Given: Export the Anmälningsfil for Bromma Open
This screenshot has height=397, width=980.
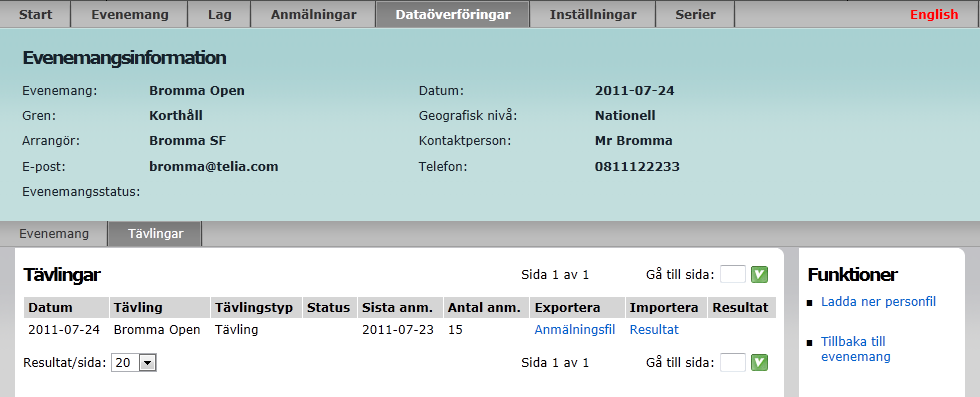Looking at the screenshot, I should tap(575, 329).
